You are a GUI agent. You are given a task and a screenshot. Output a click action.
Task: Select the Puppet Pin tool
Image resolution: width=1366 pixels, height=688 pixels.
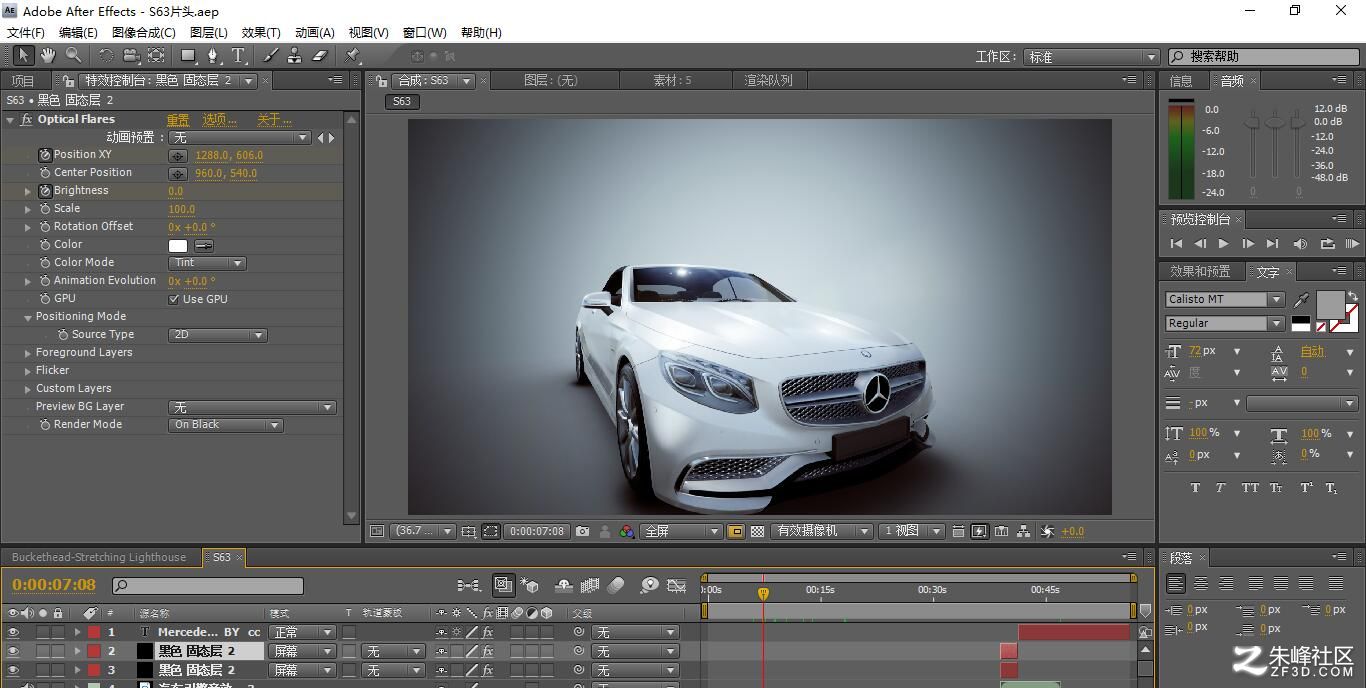[x=352, y=56]
